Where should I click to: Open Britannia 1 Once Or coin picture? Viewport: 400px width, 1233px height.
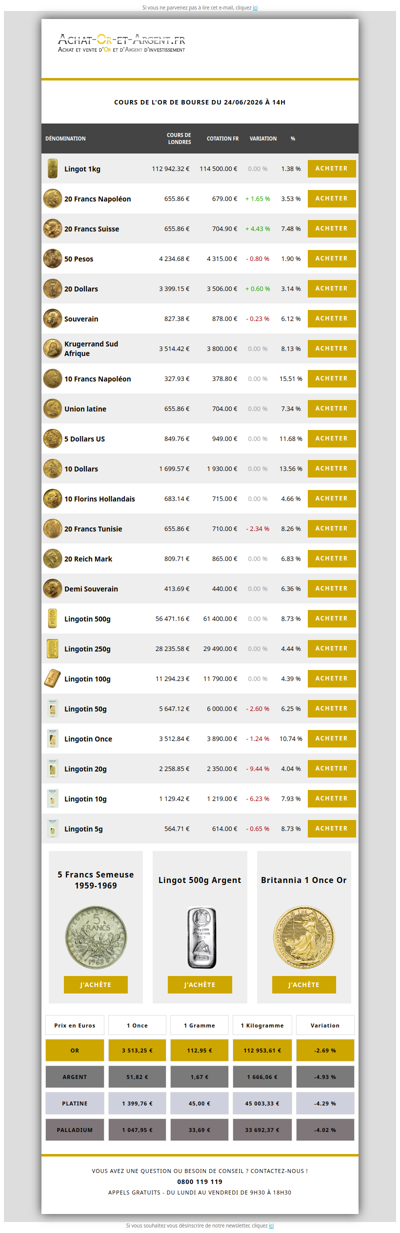pyautogui.click(x=304, y=937)
